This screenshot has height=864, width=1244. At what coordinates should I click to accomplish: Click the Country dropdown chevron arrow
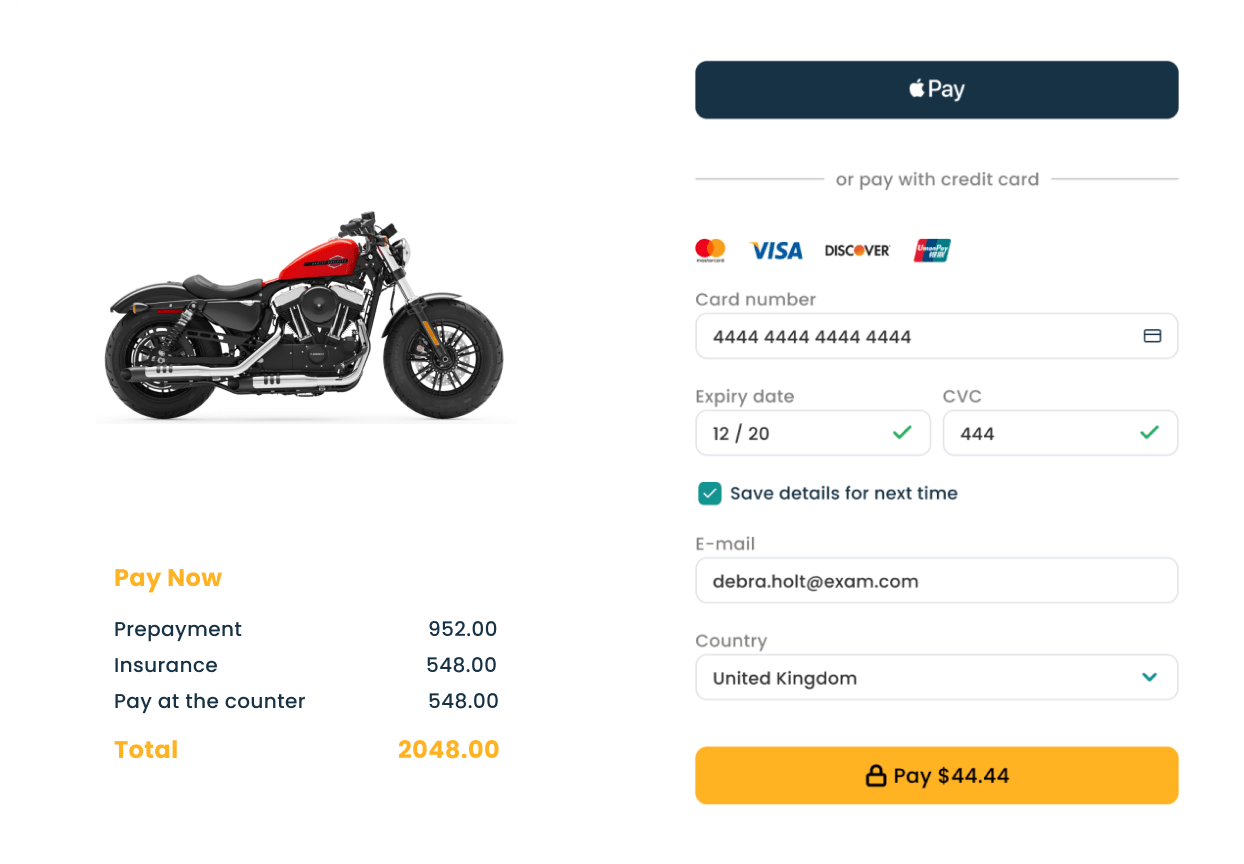[x=1150, y=677]
